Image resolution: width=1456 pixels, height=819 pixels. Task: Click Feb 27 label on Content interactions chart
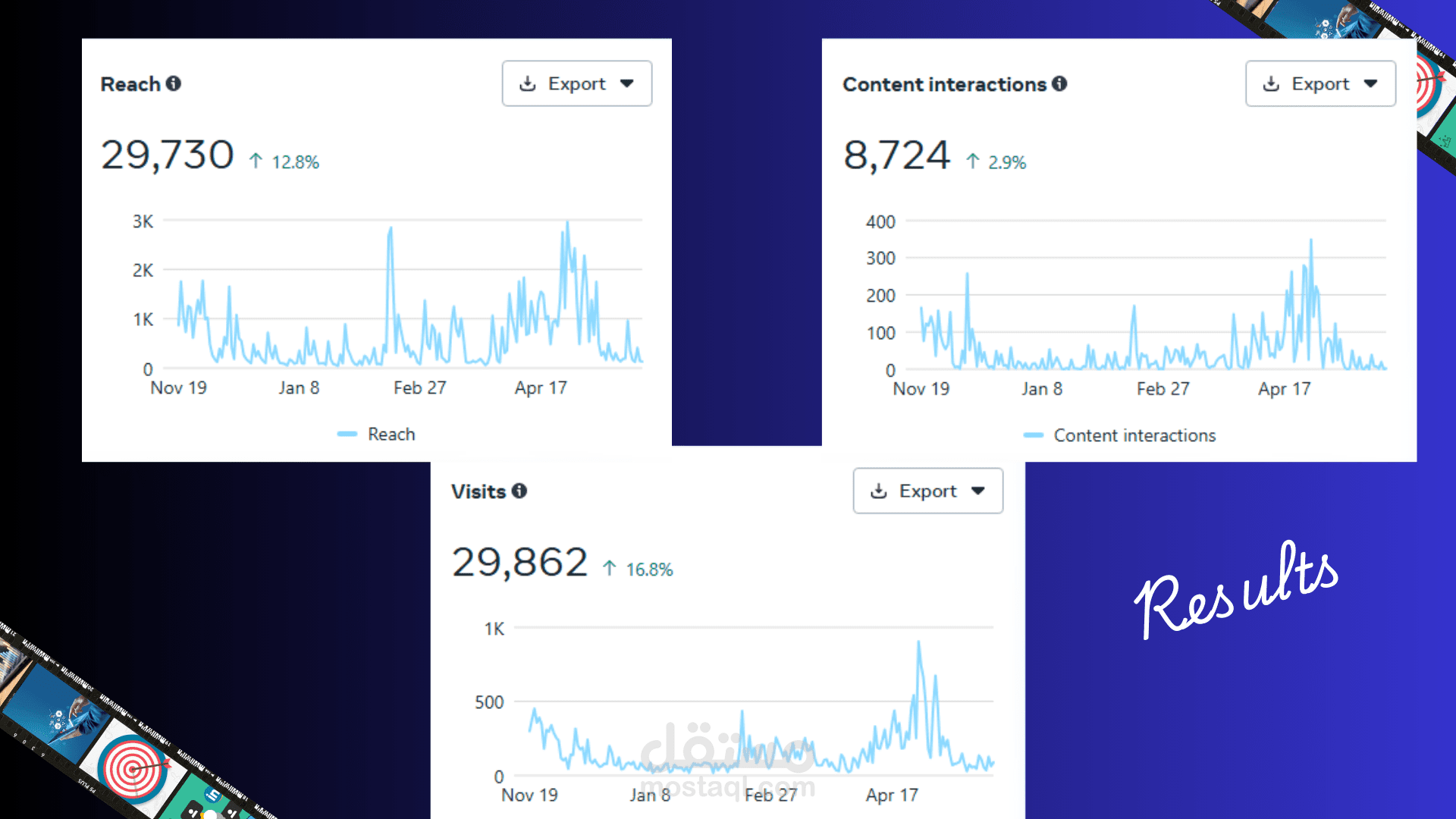pos(1163,388)
